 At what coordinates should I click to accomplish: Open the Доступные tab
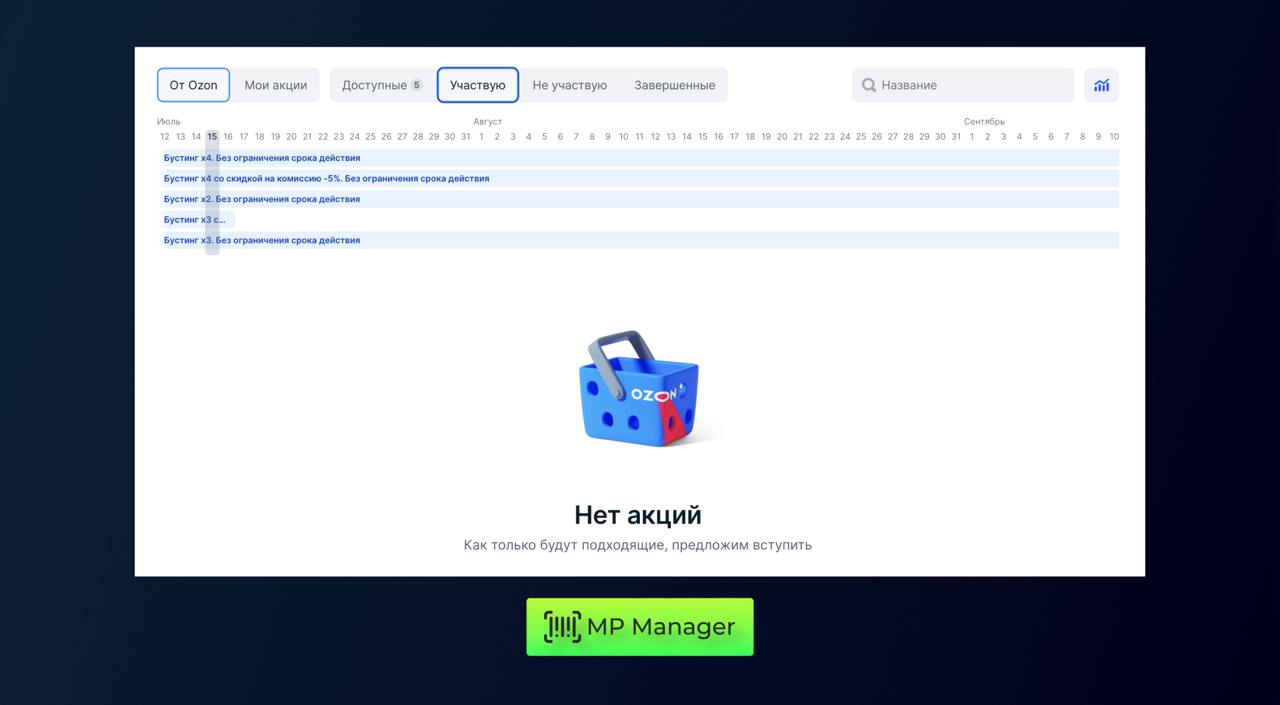point(374,85)
